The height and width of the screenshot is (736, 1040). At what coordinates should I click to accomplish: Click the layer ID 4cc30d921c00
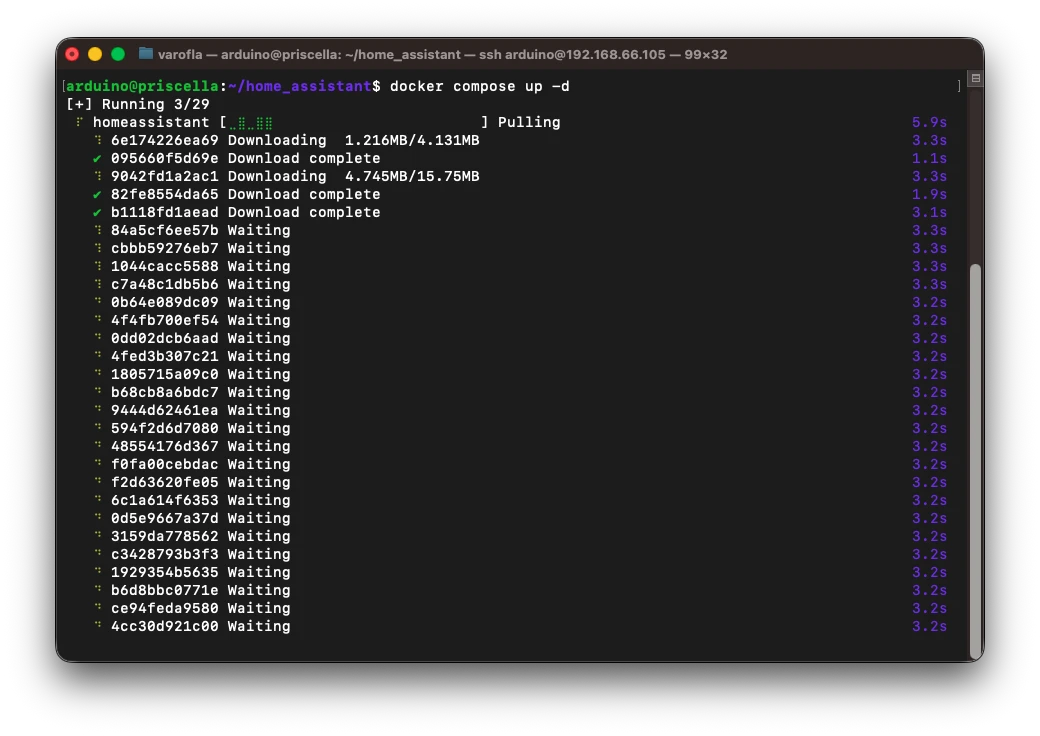tap(164, 626)
